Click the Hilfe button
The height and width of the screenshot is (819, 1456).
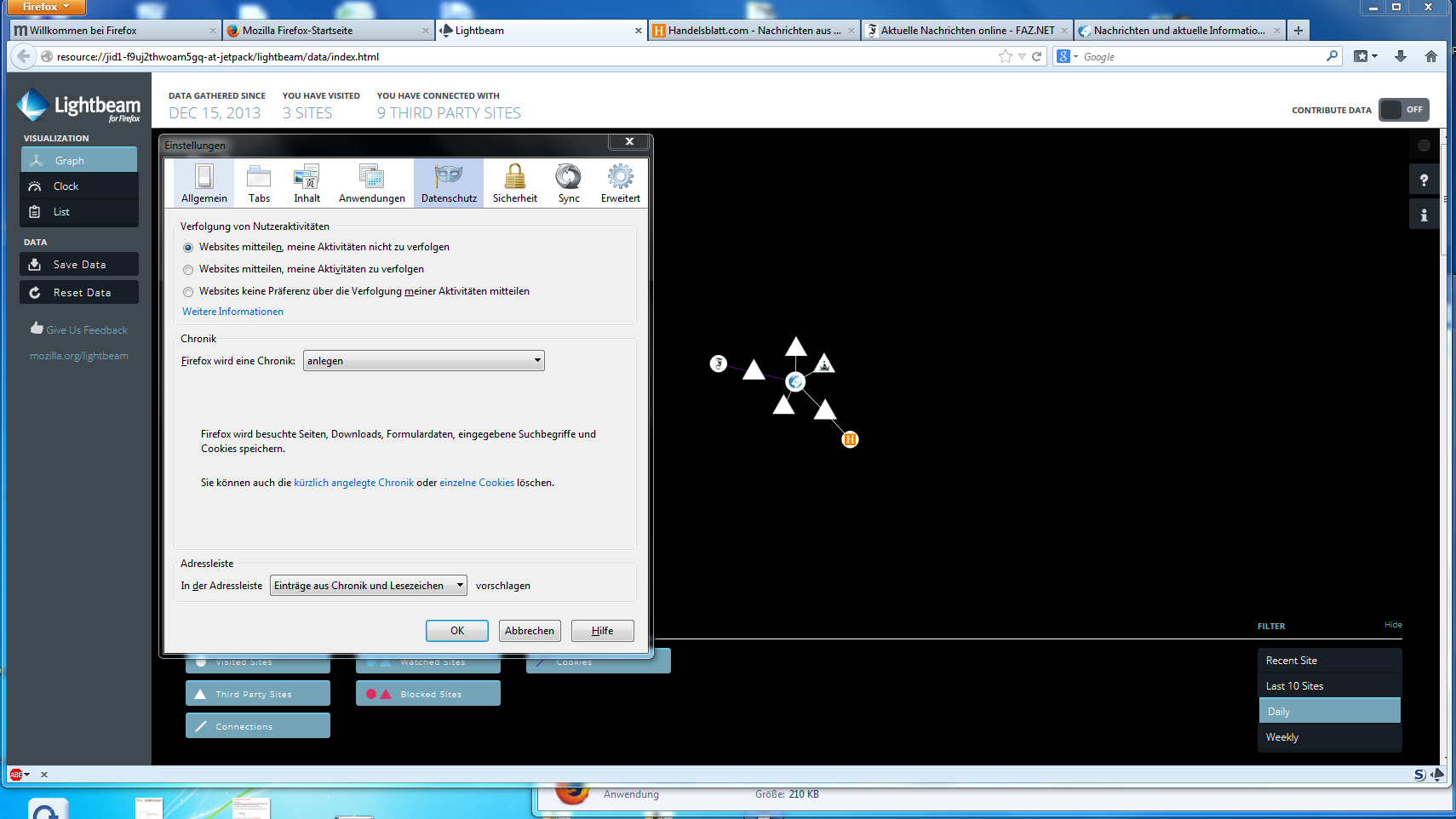603,631
